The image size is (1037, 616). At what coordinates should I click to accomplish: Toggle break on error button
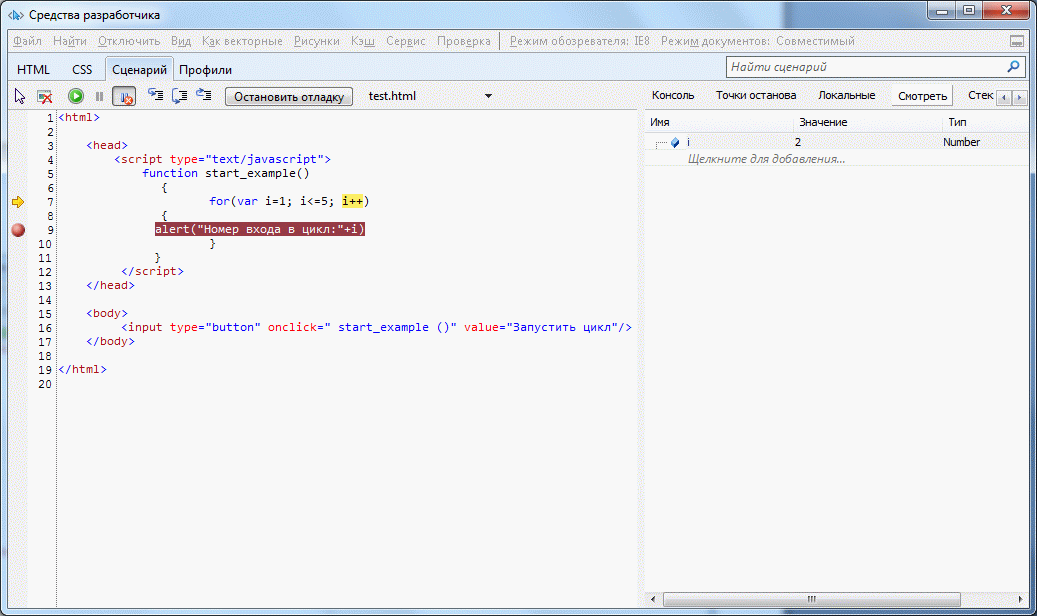(124, 97)
